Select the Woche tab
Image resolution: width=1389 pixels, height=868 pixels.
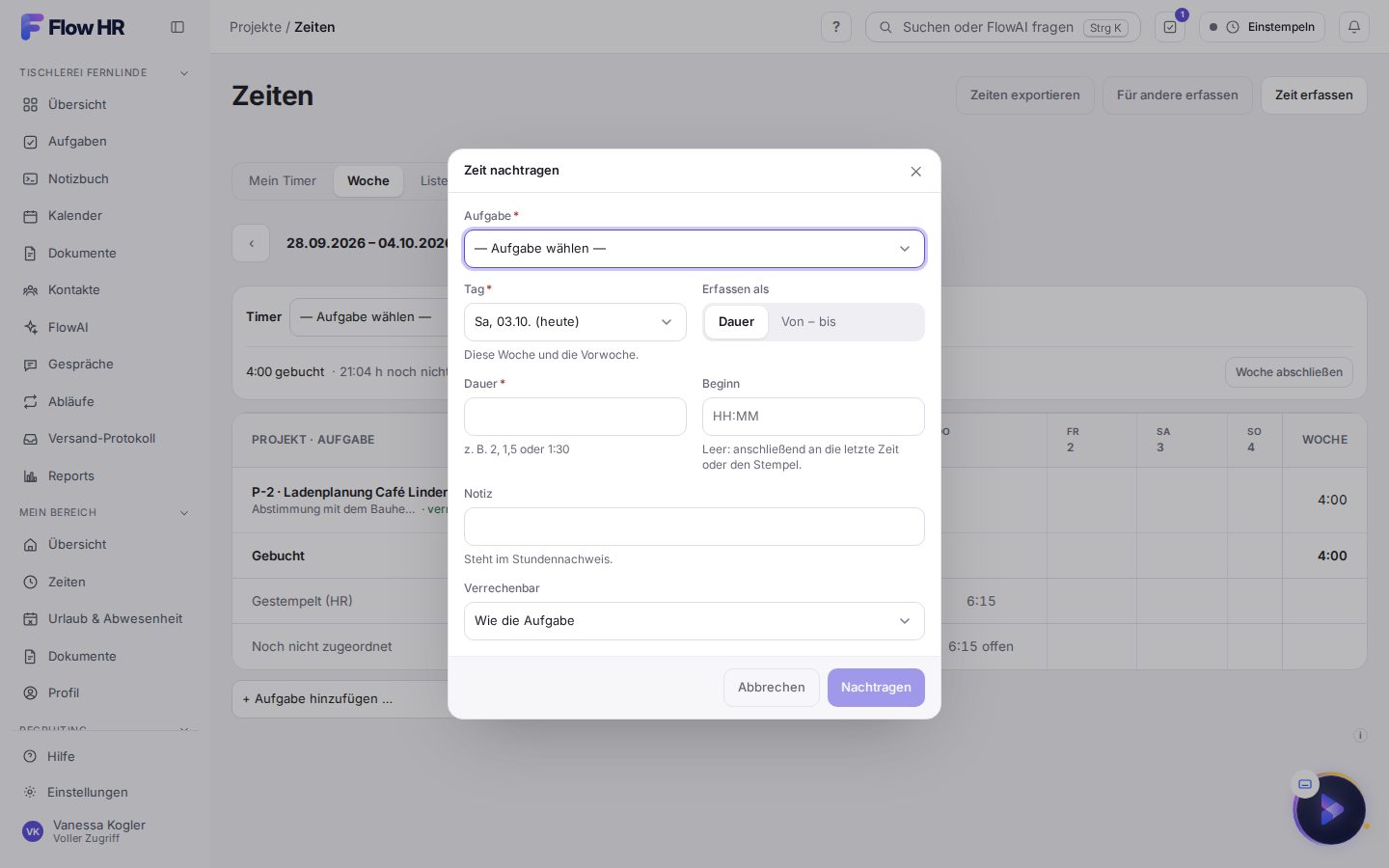[368, 181]
